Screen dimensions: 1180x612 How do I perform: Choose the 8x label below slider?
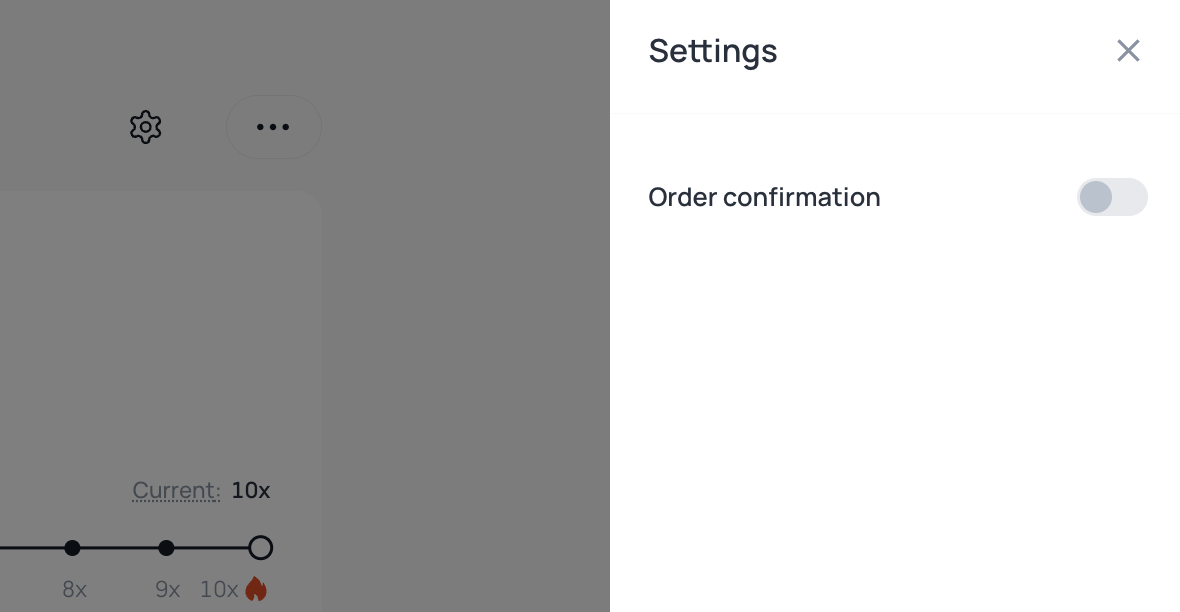coord(75,589)
